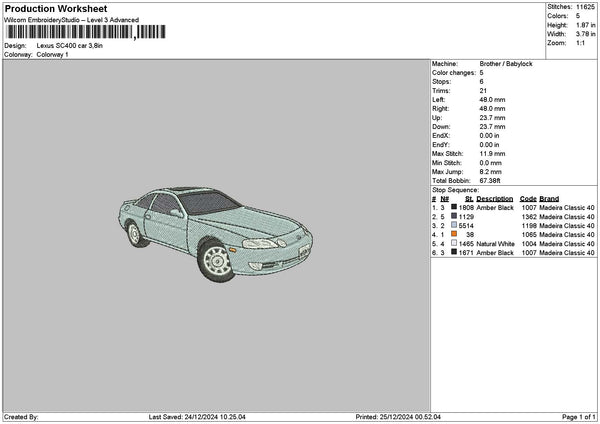Click the Amber Black swatch with 1808 stitches
The width and height of the screenshot is (600, 424).
pos(454,207)
